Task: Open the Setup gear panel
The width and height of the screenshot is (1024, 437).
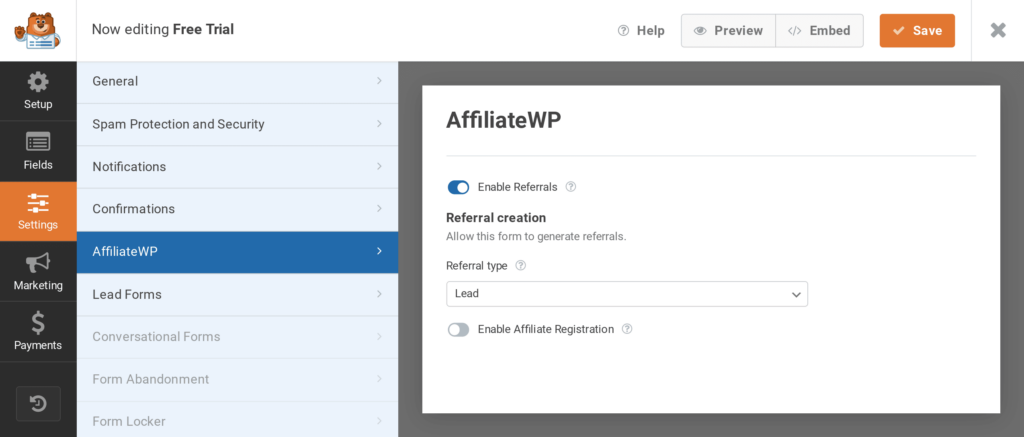Action: (x=38, y=91)
